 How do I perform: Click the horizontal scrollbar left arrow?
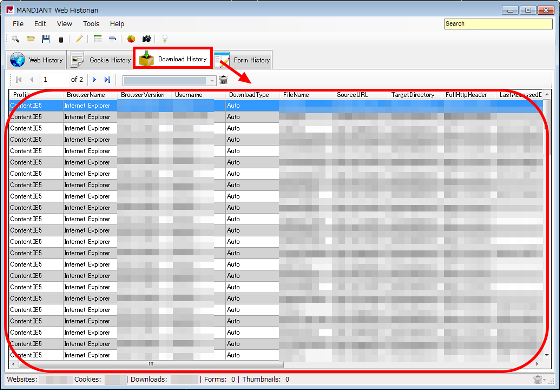pyautogui.click(x=13, y=364)
